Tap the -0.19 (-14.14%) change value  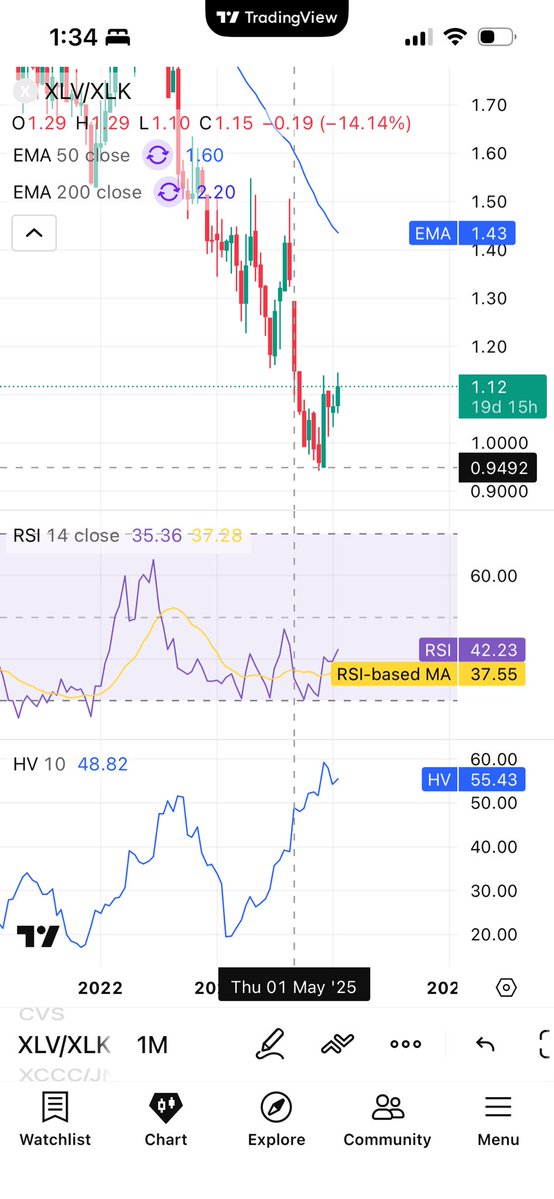[337, 123]
